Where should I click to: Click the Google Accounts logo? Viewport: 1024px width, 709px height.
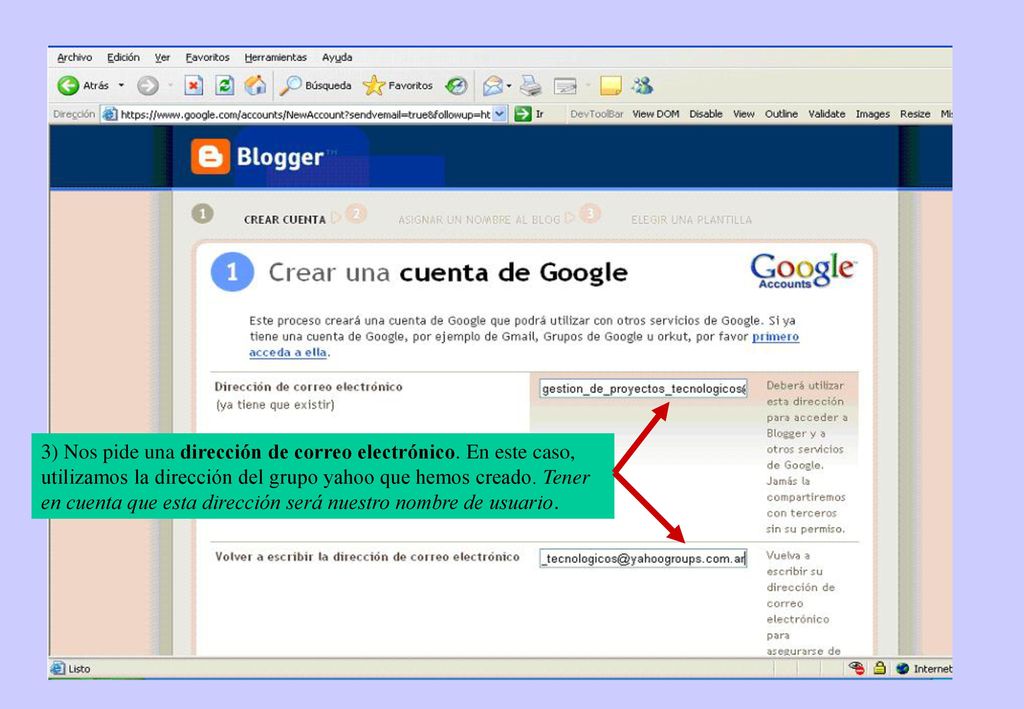click(803, 270)
